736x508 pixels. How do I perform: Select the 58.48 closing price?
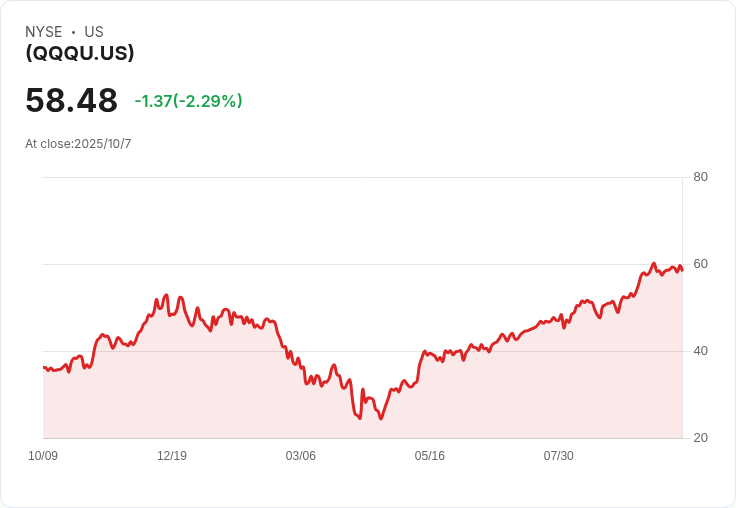(71, 101)
